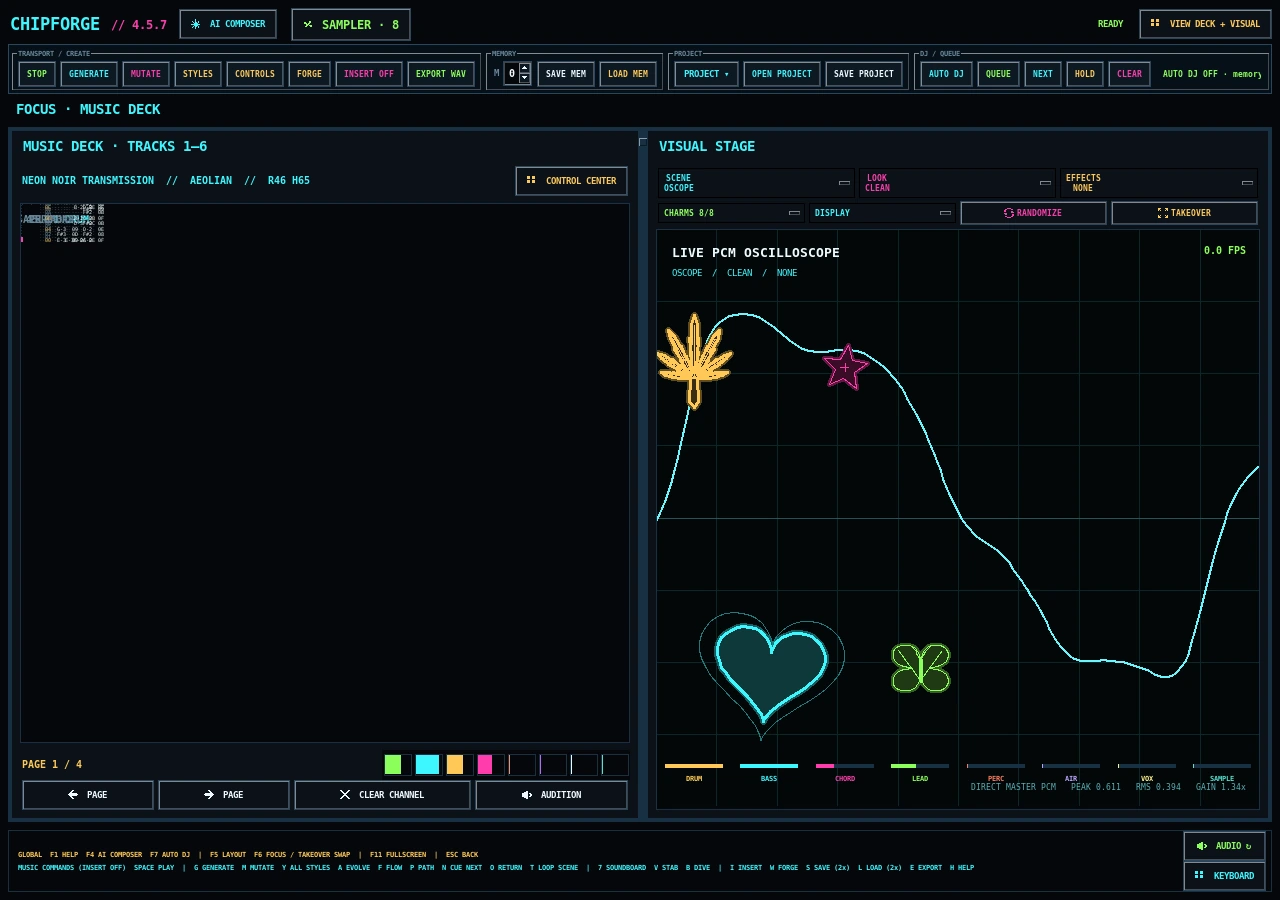Click the green butterfly charm
1280x900 pixels.
[921, 668]
